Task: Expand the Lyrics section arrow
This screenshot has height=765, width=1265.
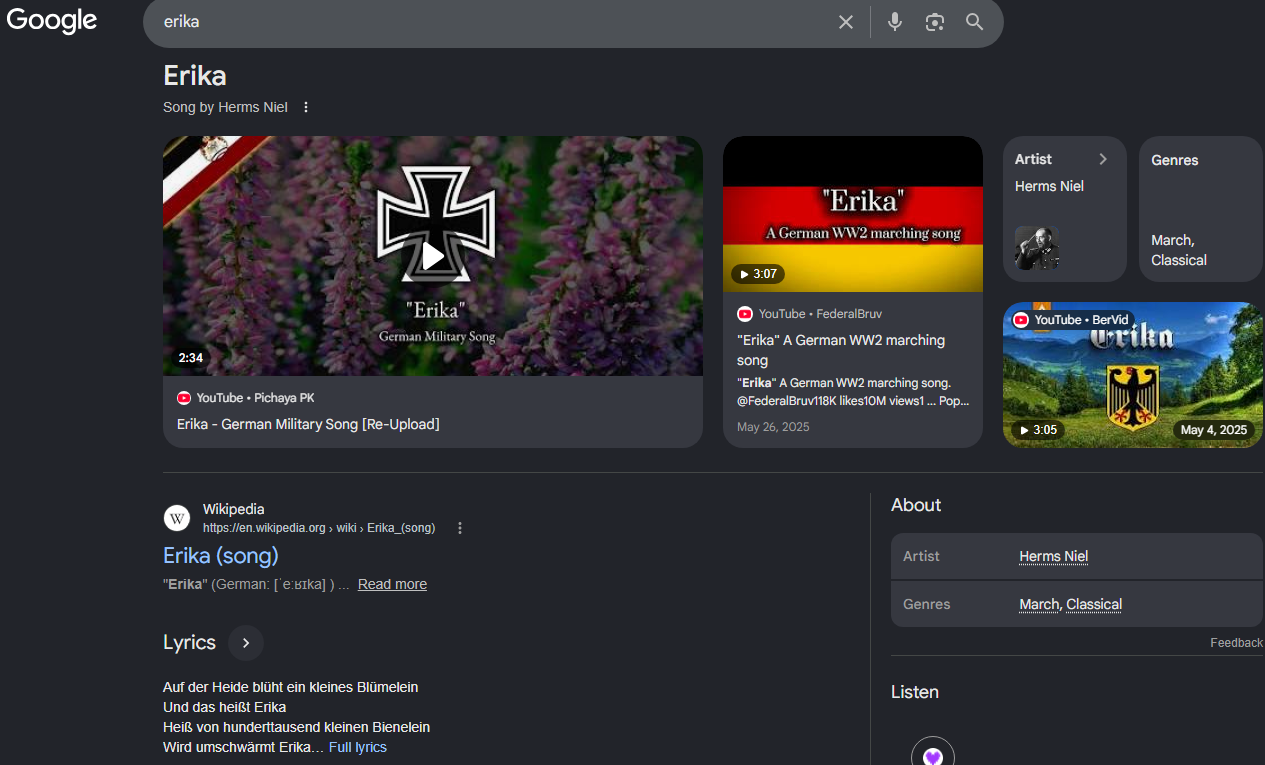Action: pyautogui.click(x=246, y=643)
